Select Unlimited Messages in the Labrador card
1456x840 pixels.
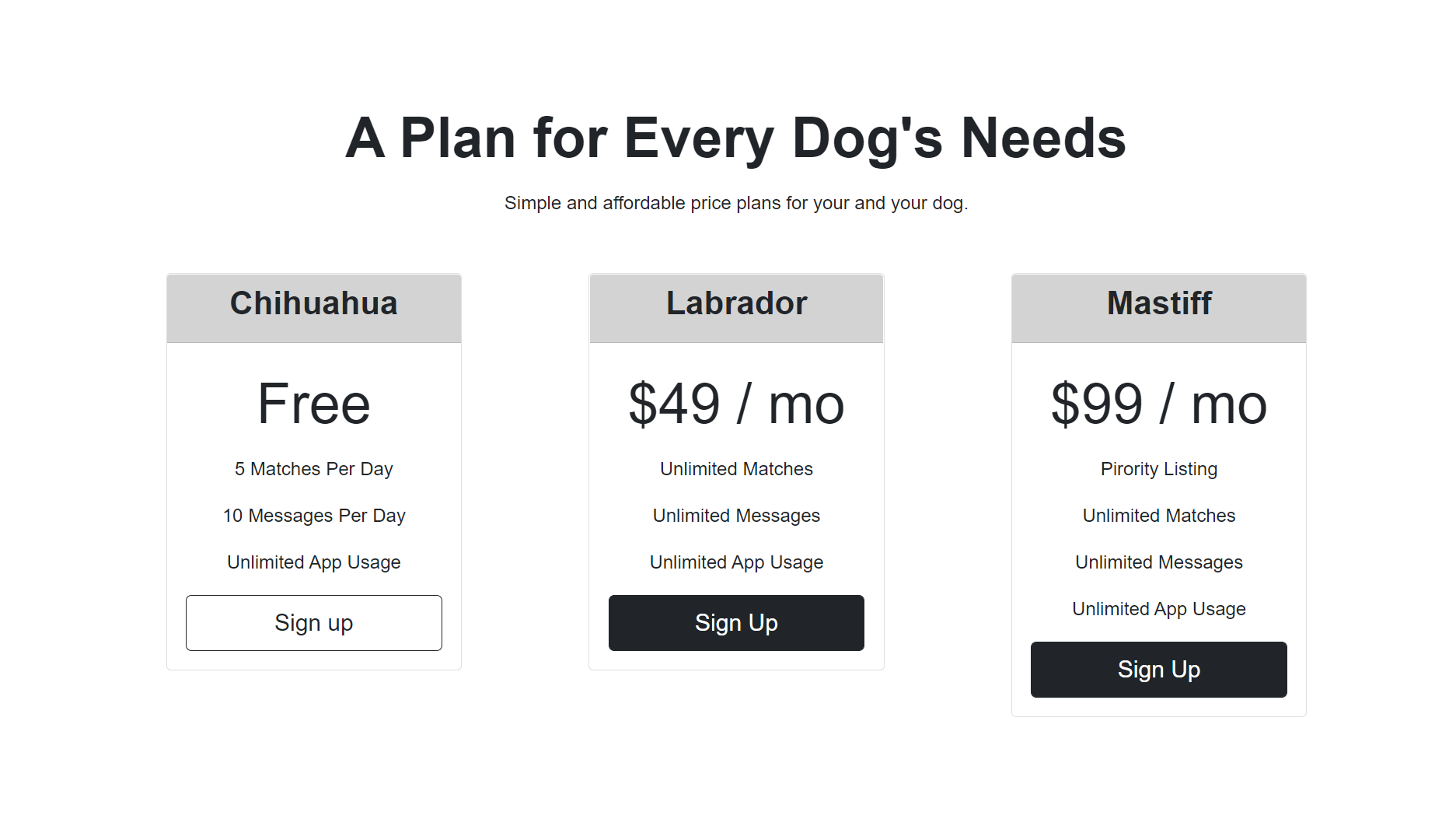pos(736,516)
